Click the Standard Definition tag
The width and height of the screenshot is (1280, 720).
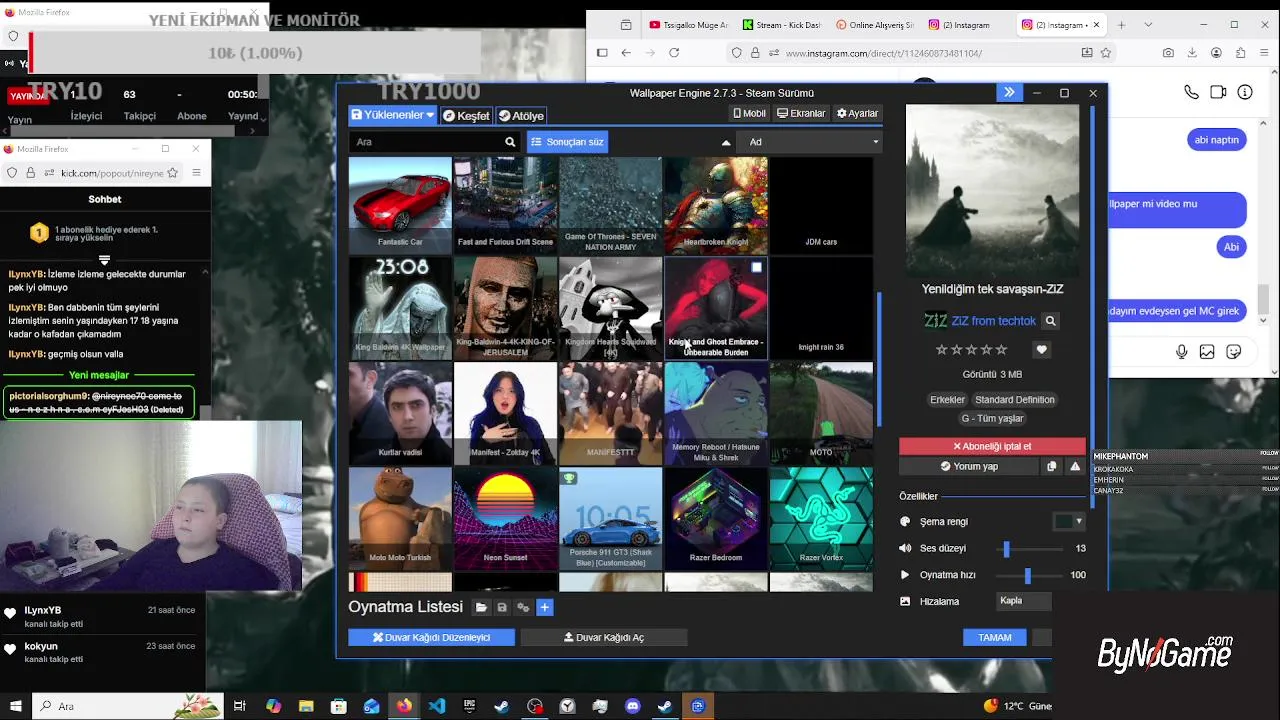pyautogui.click(x=1014, y=399)
